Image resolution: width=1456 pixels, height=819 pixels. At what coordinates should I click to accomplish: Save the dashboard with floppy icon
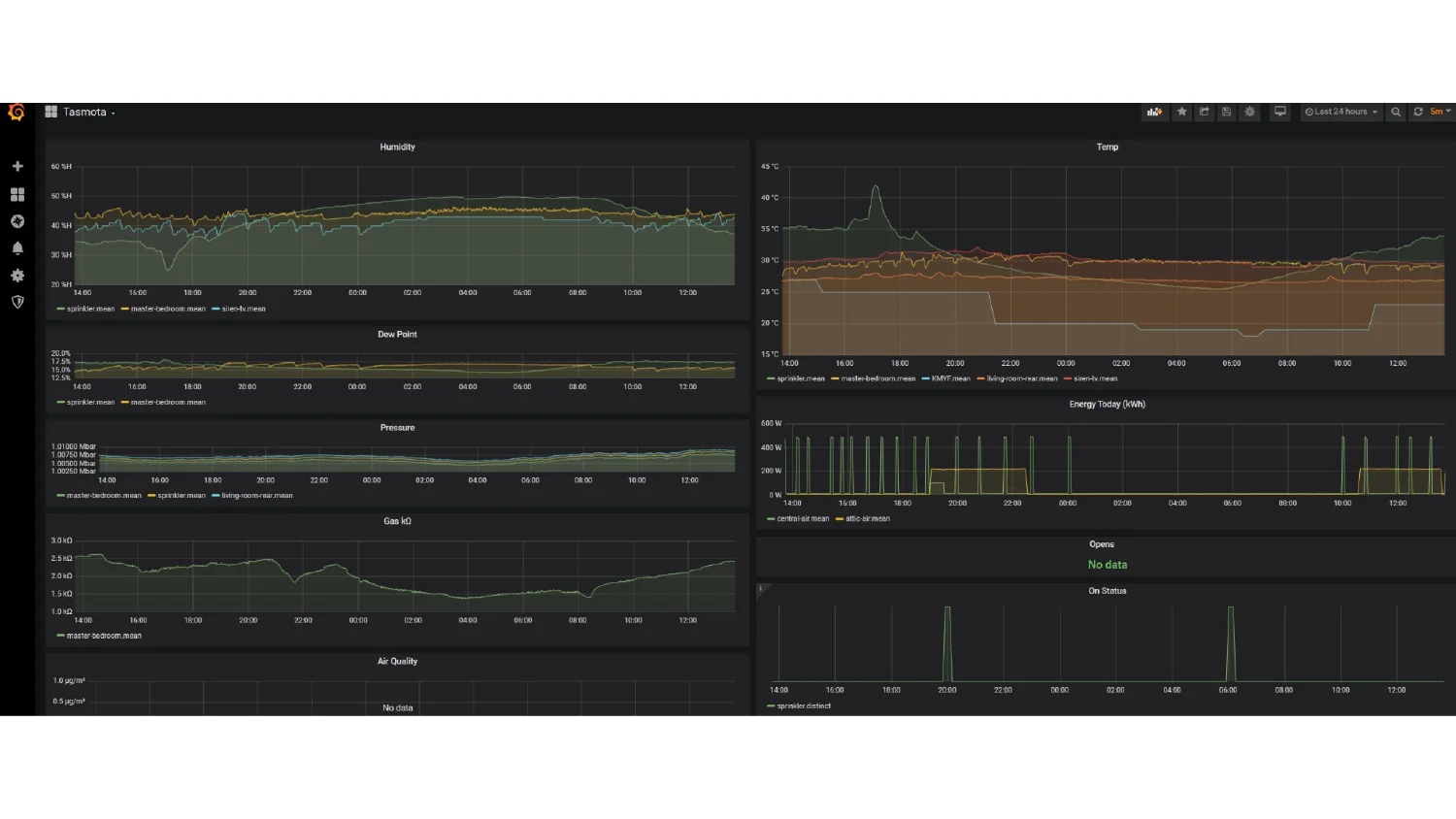(x=1226, y=112)
